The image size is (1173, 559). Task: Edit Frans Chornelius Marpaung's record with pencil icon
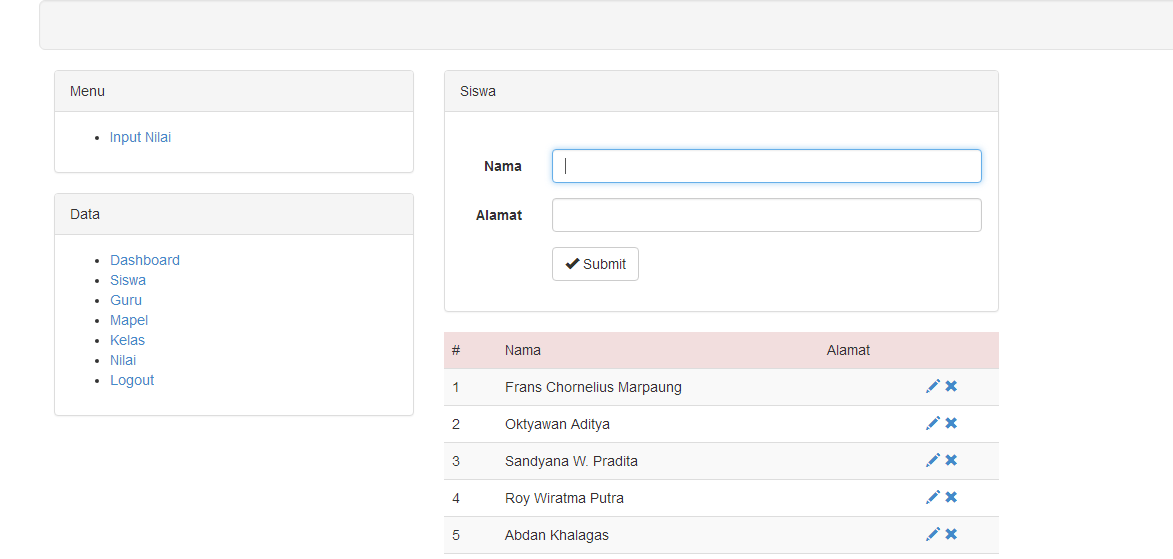932,386
